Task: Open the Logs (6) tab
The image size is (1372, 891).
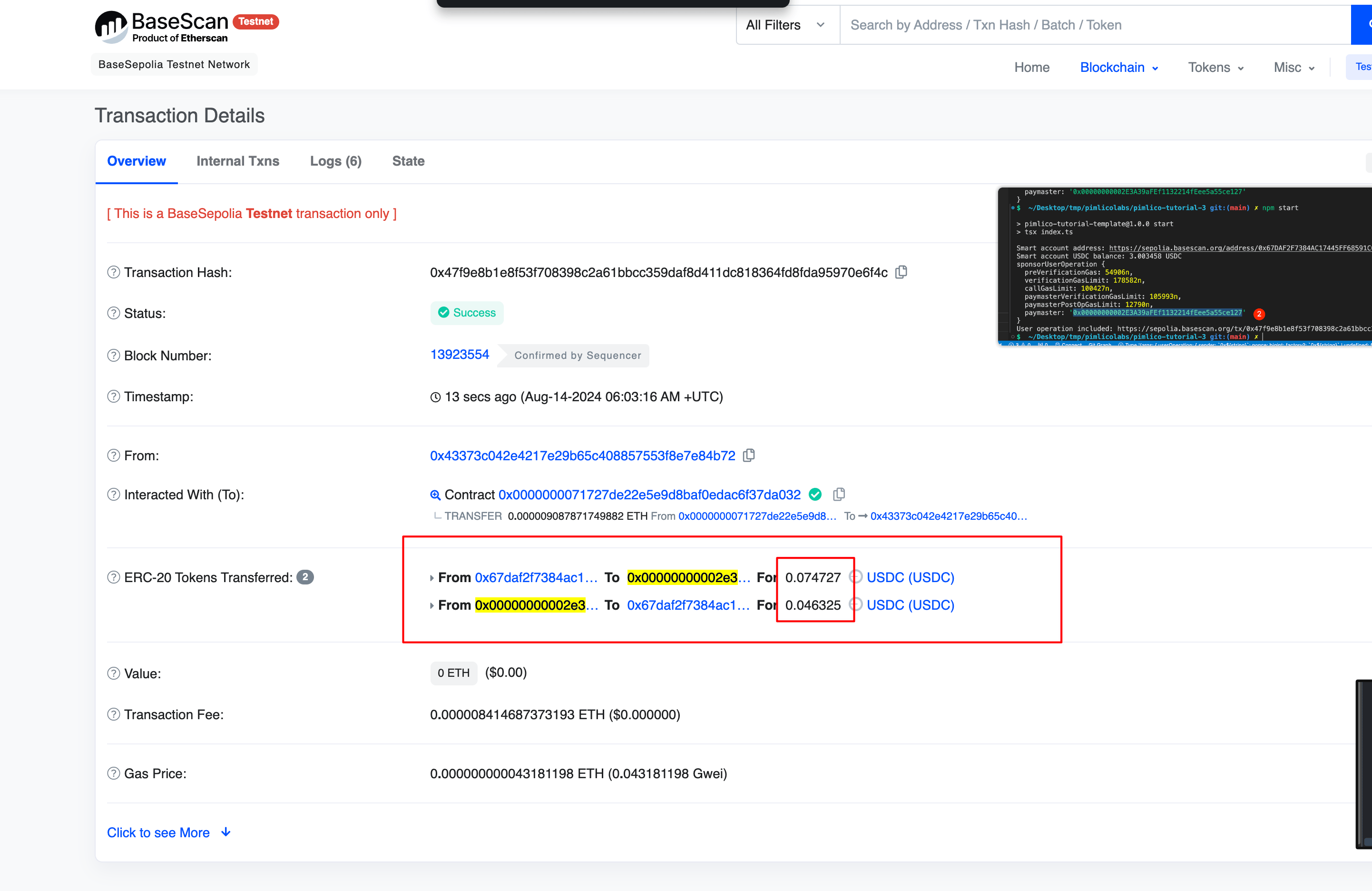Action: click(x=335, y=161)
